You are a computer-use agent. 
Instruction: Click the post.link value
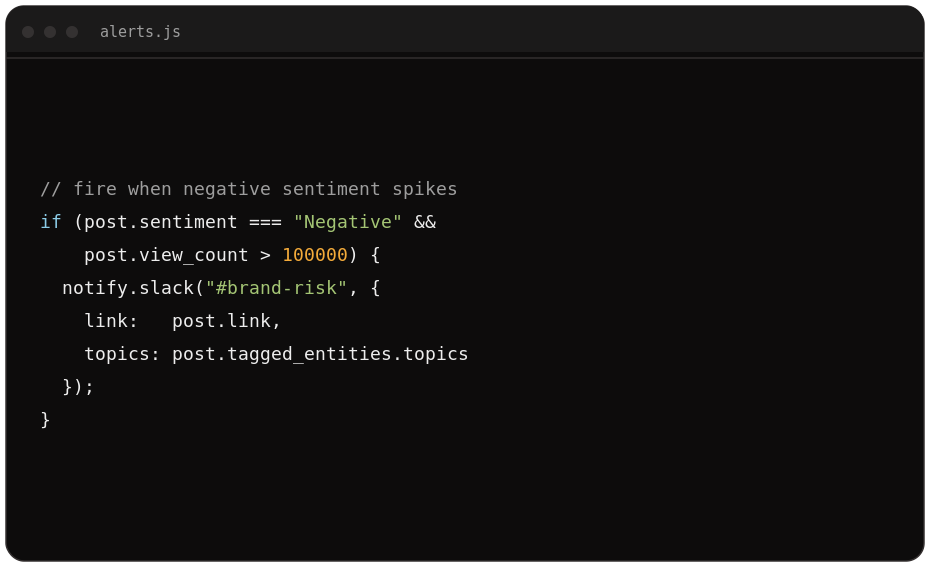[x=221, y=321]
